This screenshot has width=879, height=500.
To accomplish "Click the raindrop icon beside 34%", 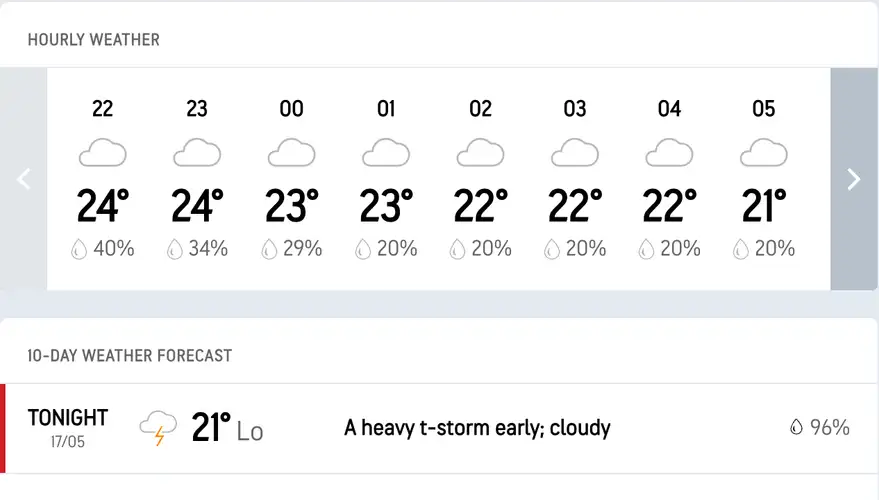I will [x=174, y=249].
